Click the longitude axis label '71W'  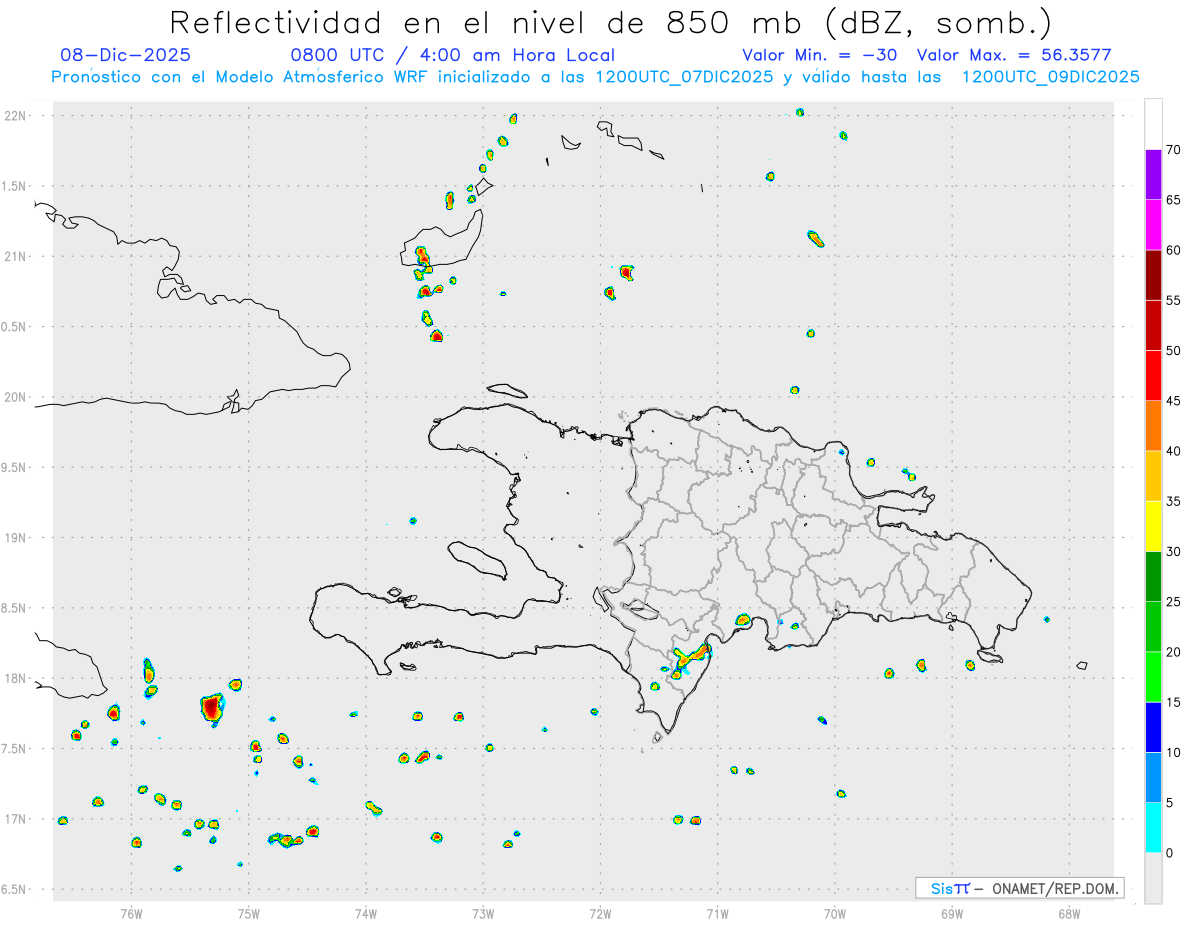coord(717,913)
